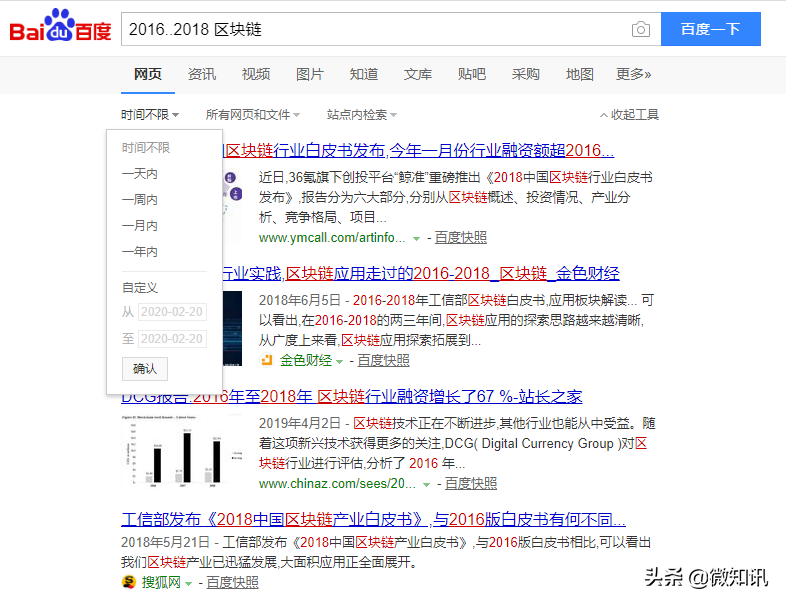
Task: Open 区块链应用走过的2016-2018 金色财经 title link
Action: coord(421,274)
